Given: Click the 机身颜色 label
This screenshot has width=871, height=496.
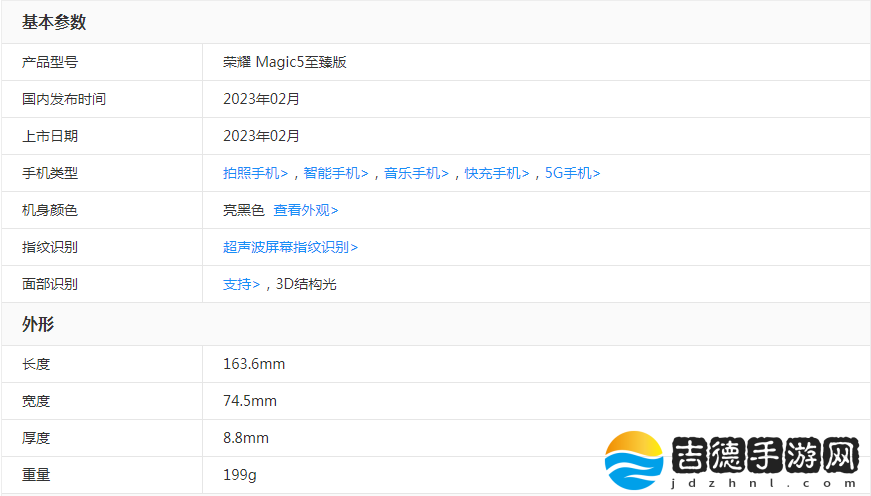Looking at the screenshot, I should 50,211.
